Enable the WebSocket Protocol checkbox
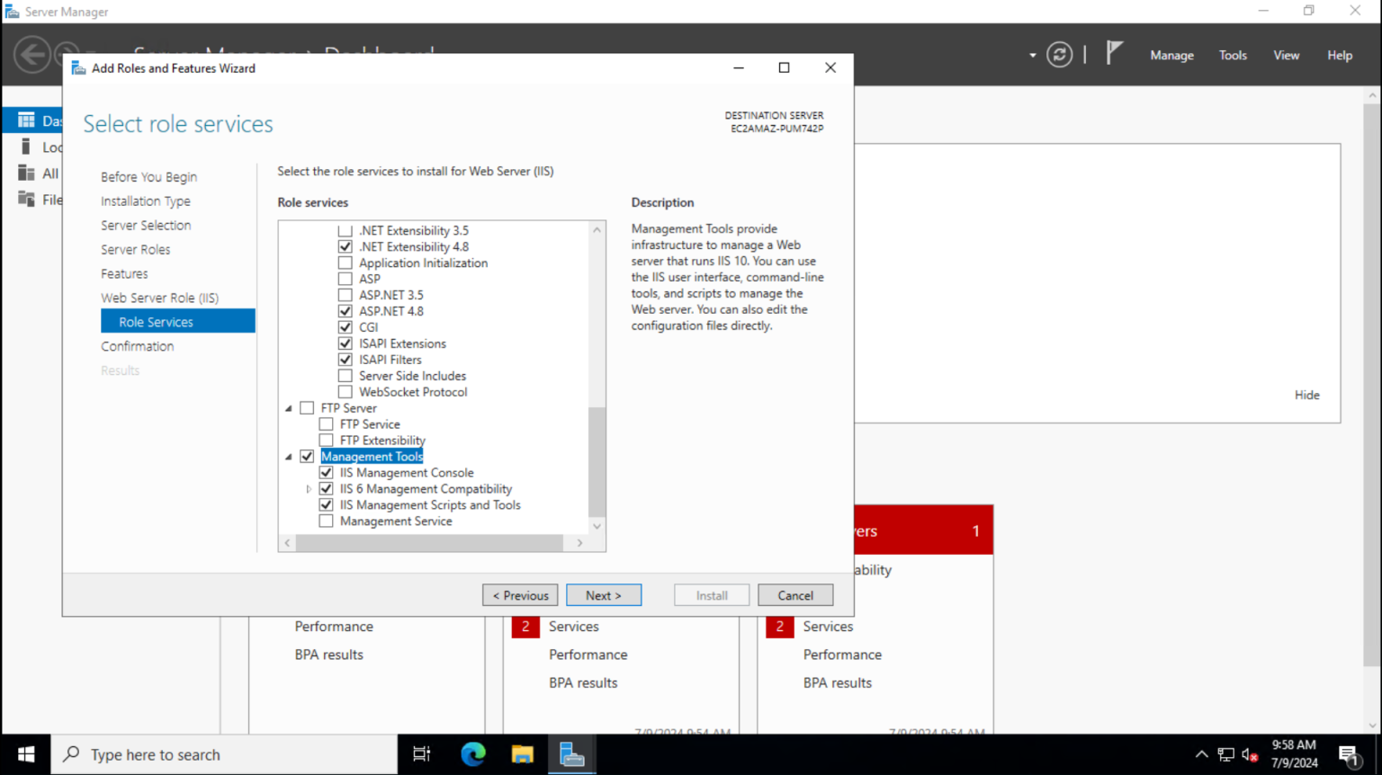Screen dimensions: 1382x775 [345, 391]
